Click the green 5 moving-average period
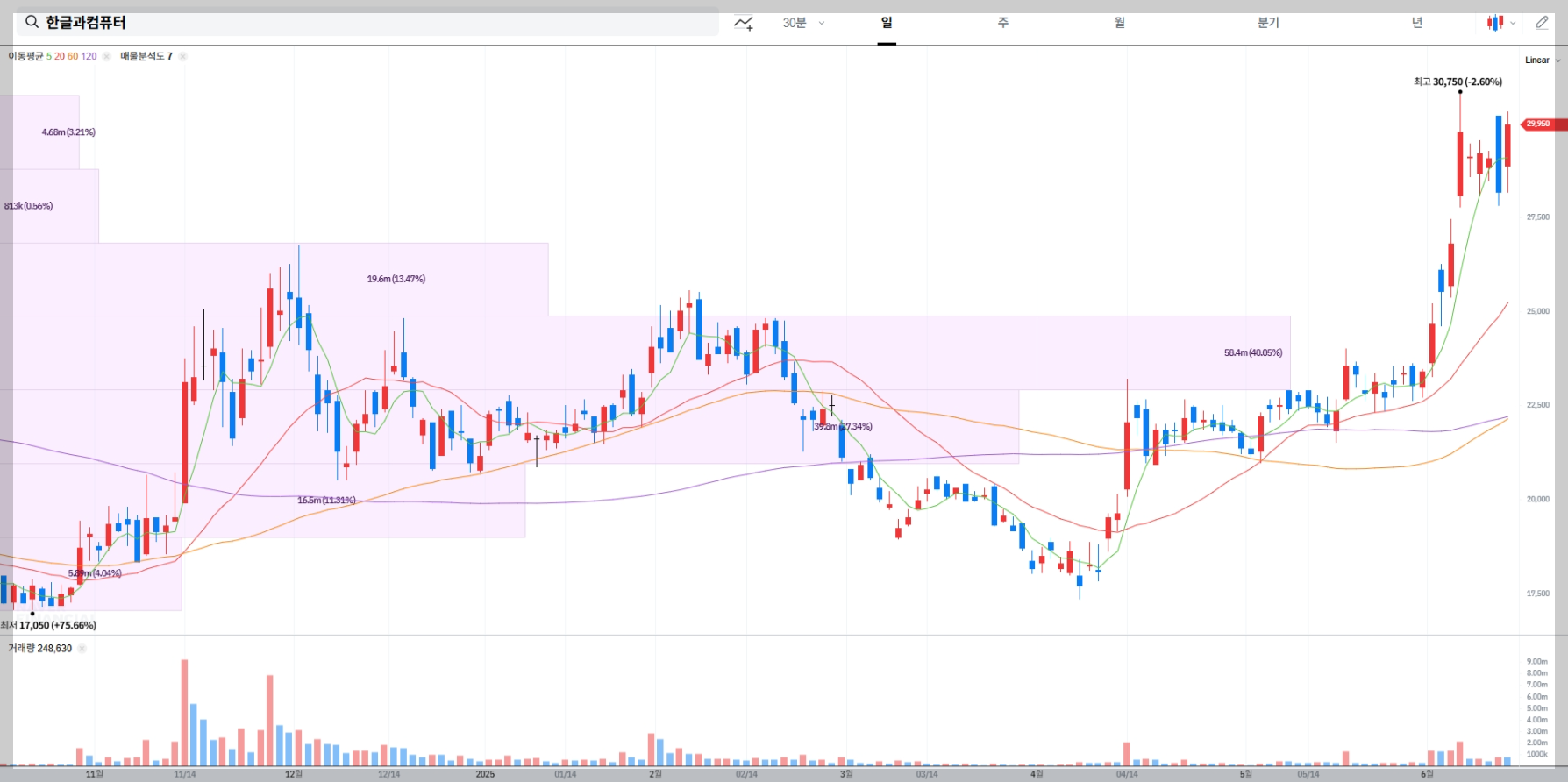 49,56
